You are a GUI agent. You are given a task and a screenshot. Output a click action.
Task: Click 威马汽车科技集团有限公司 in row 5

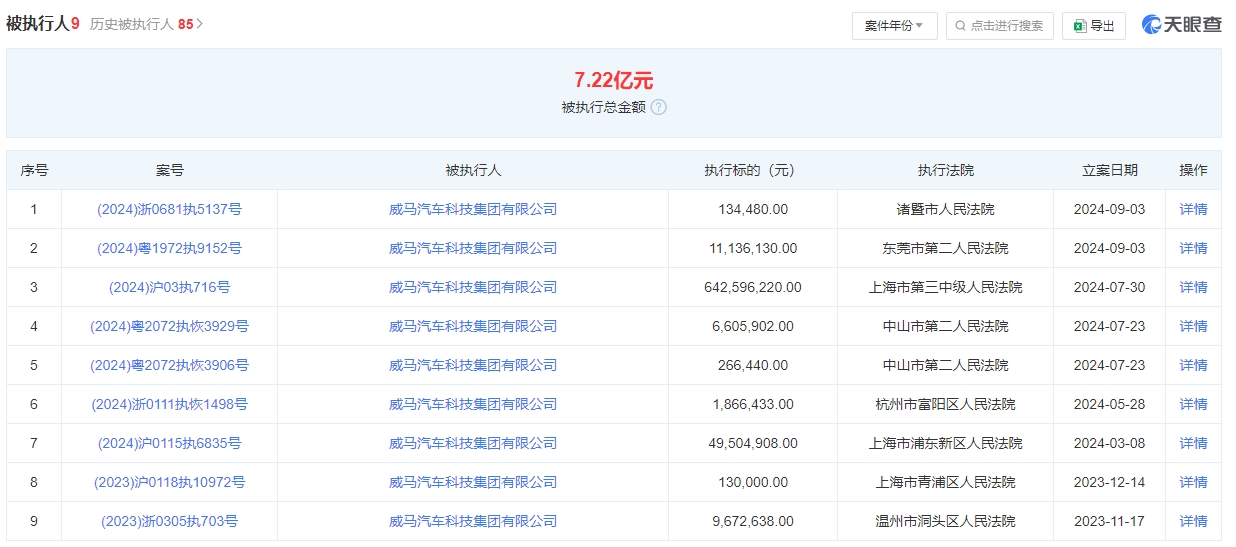click(473, 365)
